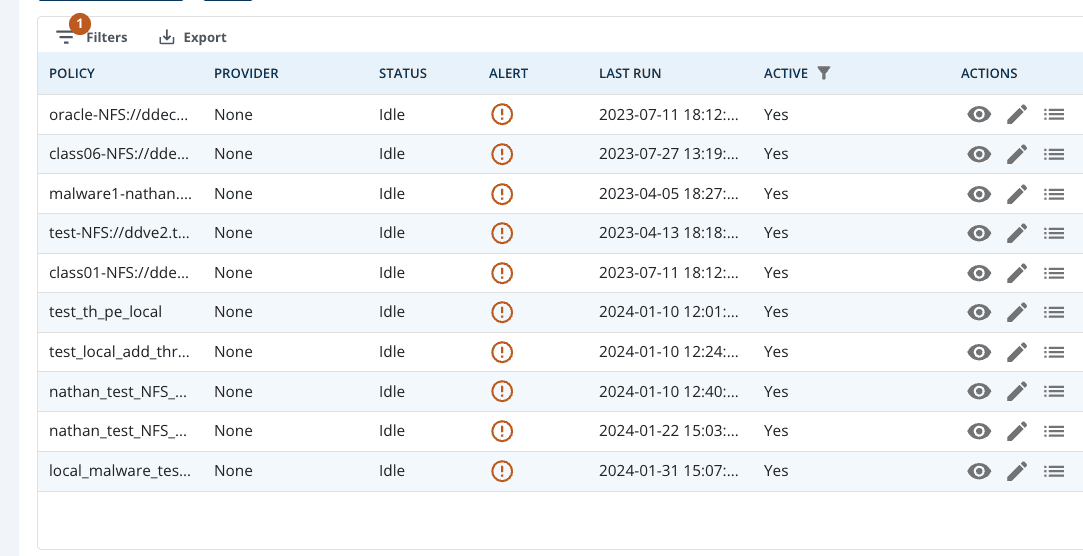Export the policy list
1083x556 pixels.
pos(193,37)
